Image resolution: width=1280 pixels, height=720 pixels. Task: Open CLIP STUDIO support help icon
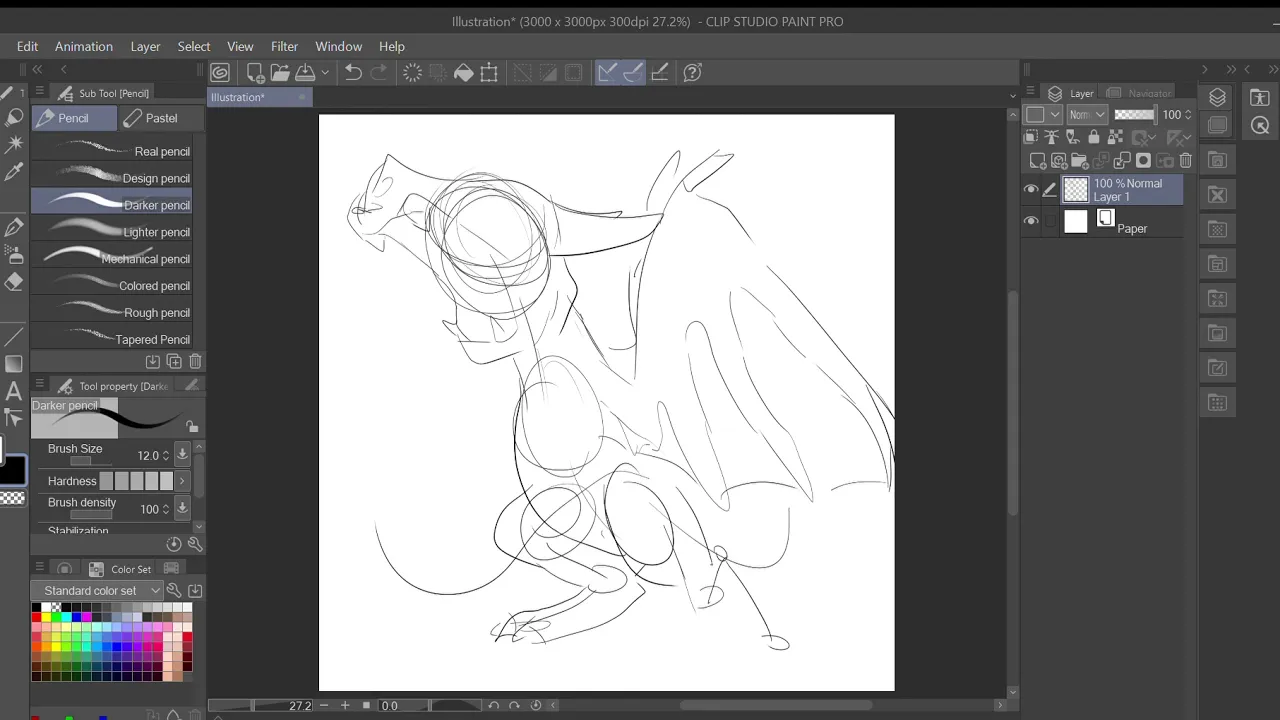[692, 72]
